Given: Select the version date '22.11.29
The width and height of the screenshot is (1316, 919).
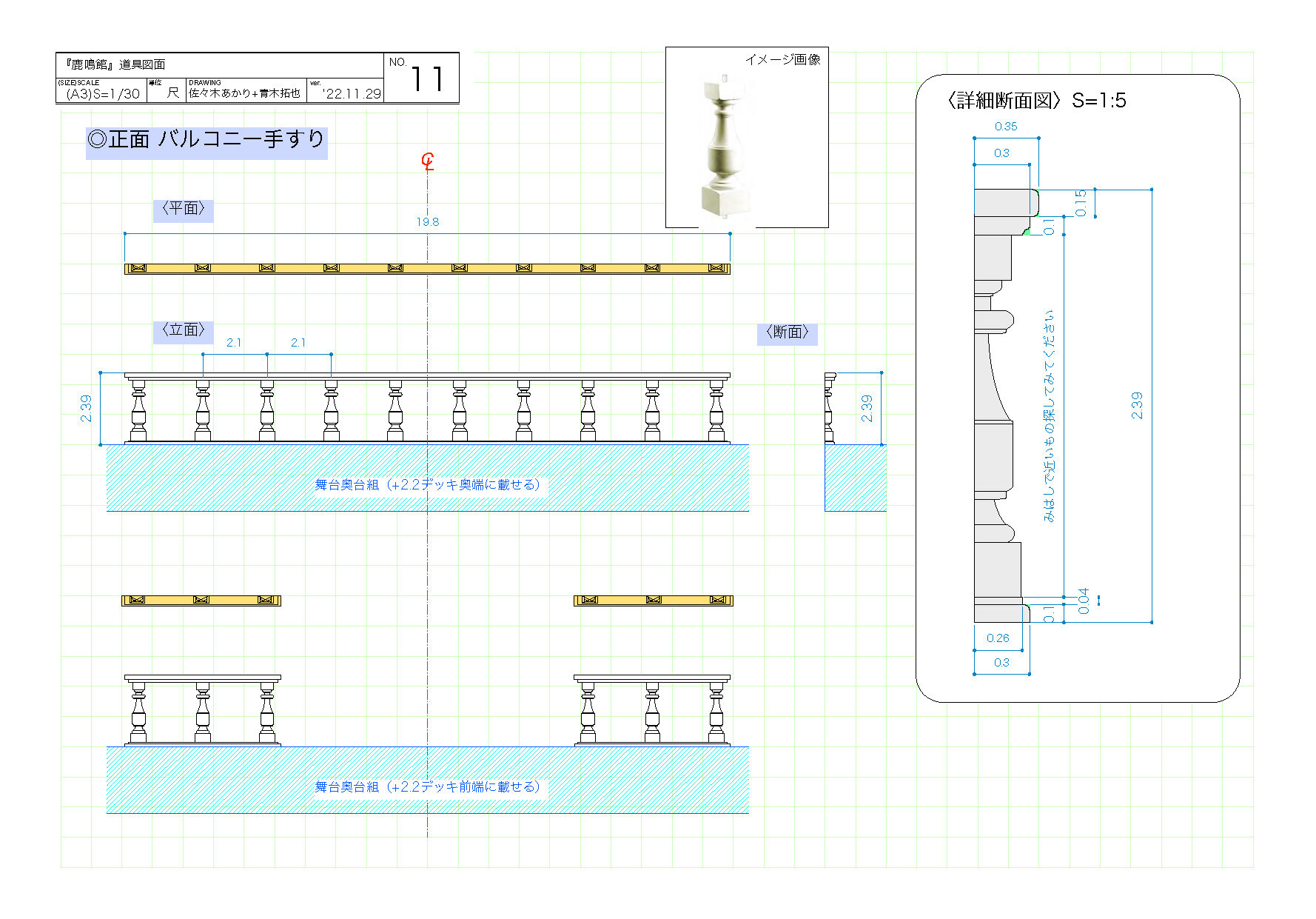Looking at the screenshot, I should (x=352, y=93).
